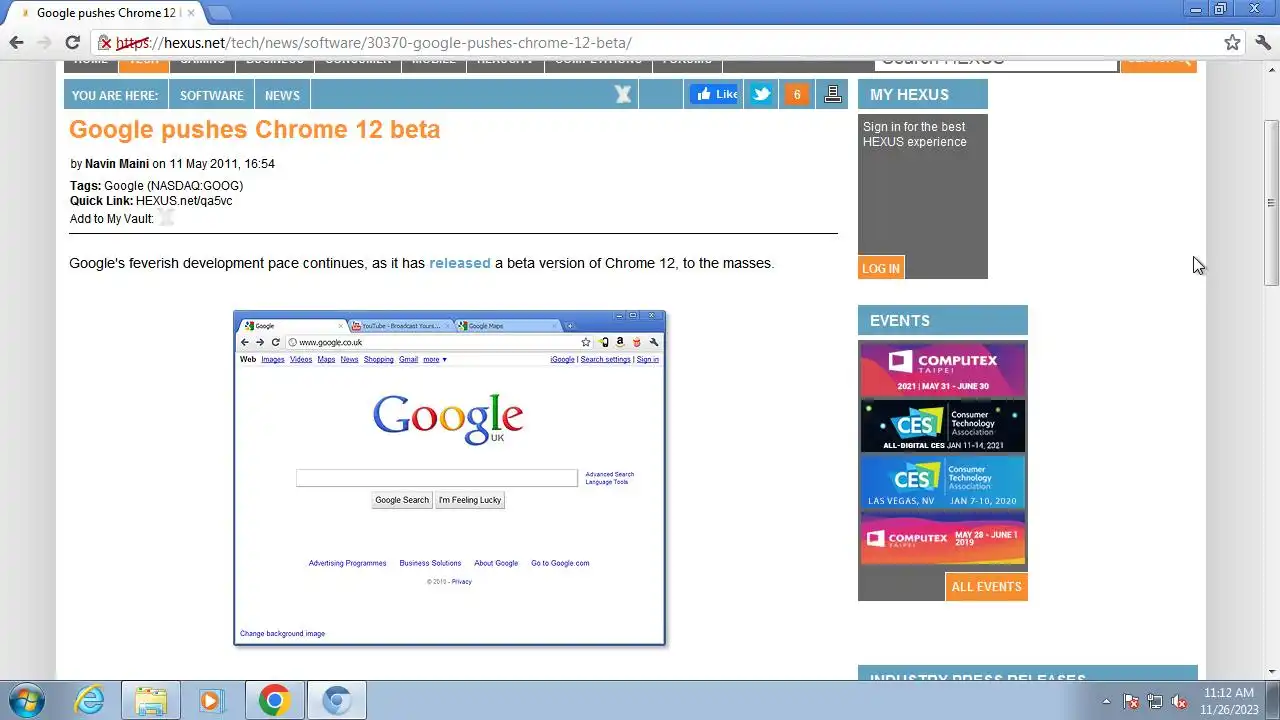Open the Computex 2021 event banner
The height and width of the screenshot is (720, 1280).
[943, 370]
